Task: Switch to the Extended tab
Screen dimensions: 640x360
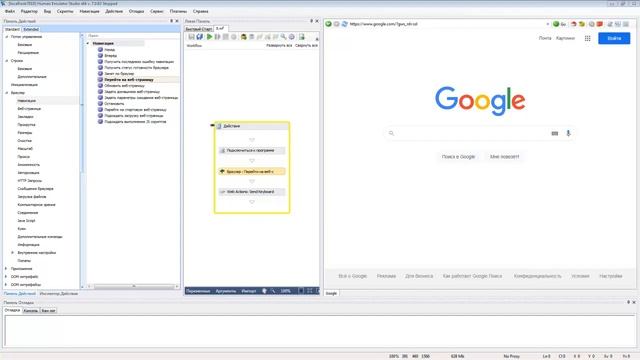Action: 31,29
